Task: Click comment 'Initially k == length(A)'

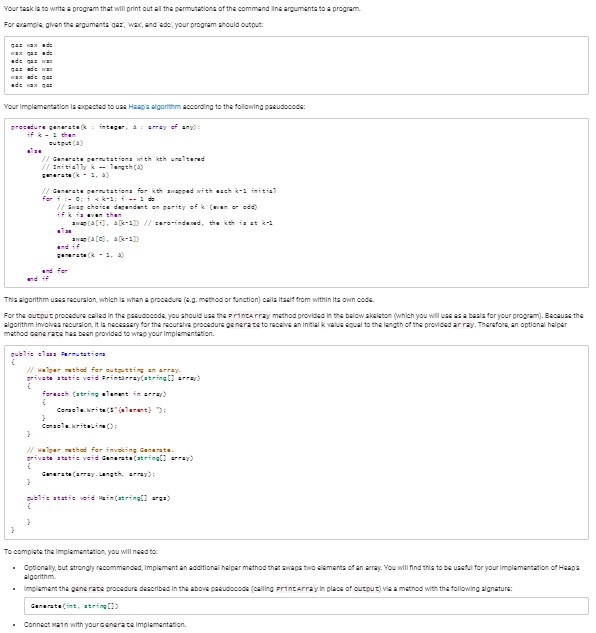Action: [x=92, y=167]
